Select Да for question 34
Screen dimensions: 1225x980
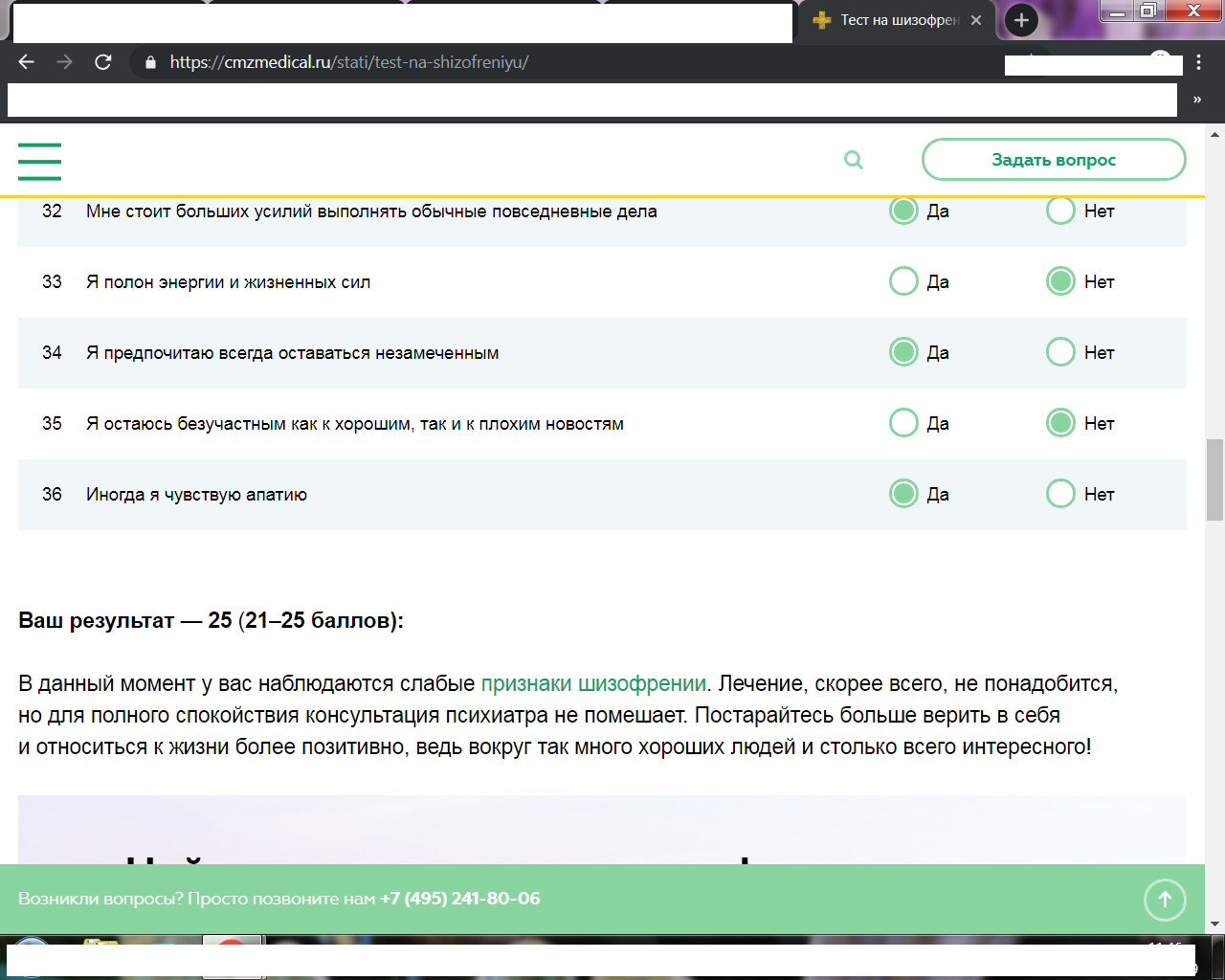903,352
